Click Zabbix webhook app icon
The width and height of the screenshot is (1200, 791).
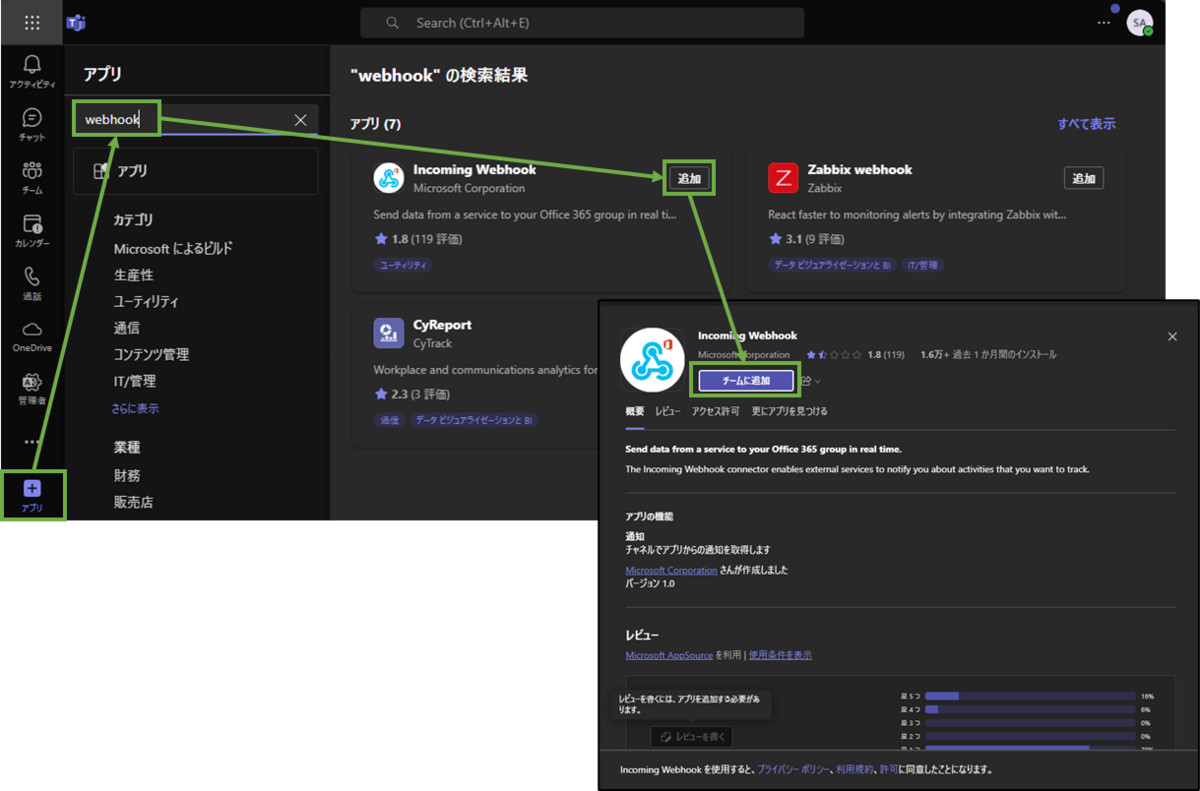[783, 178]
